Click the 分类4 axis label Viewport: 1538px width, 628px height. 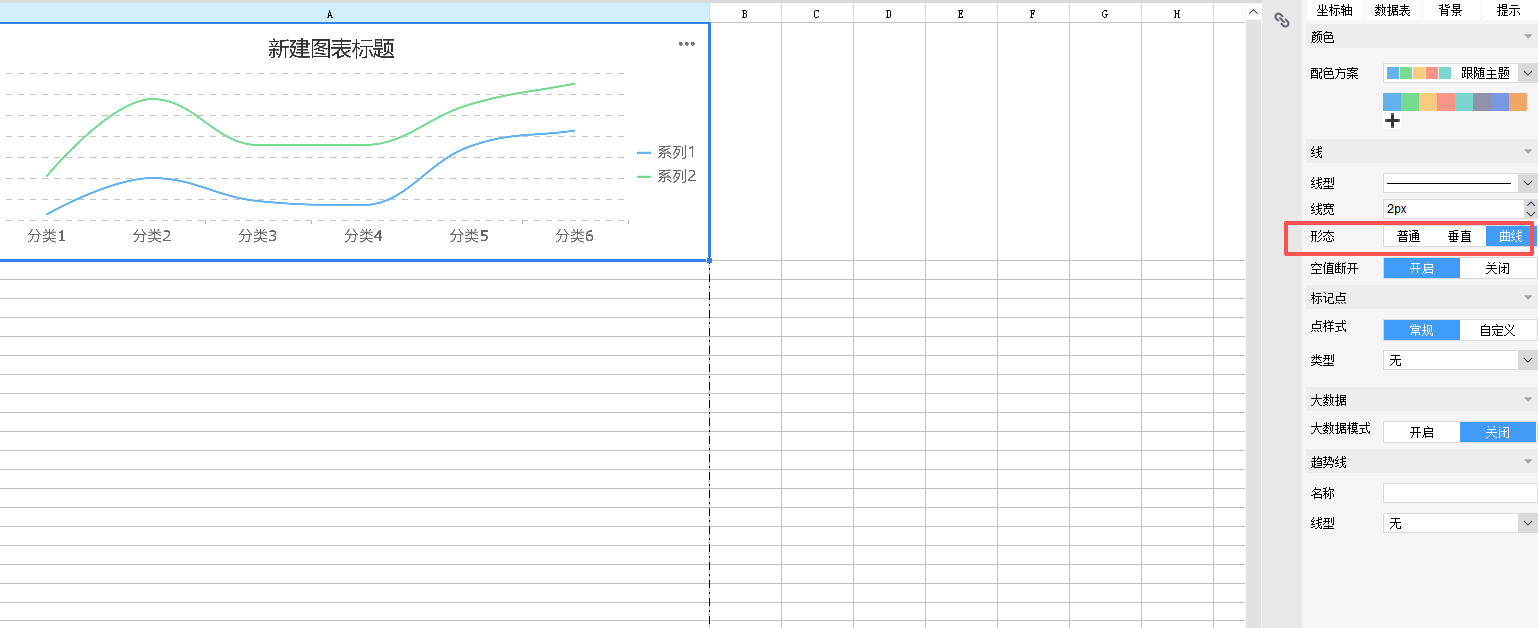tap(363, 236)
